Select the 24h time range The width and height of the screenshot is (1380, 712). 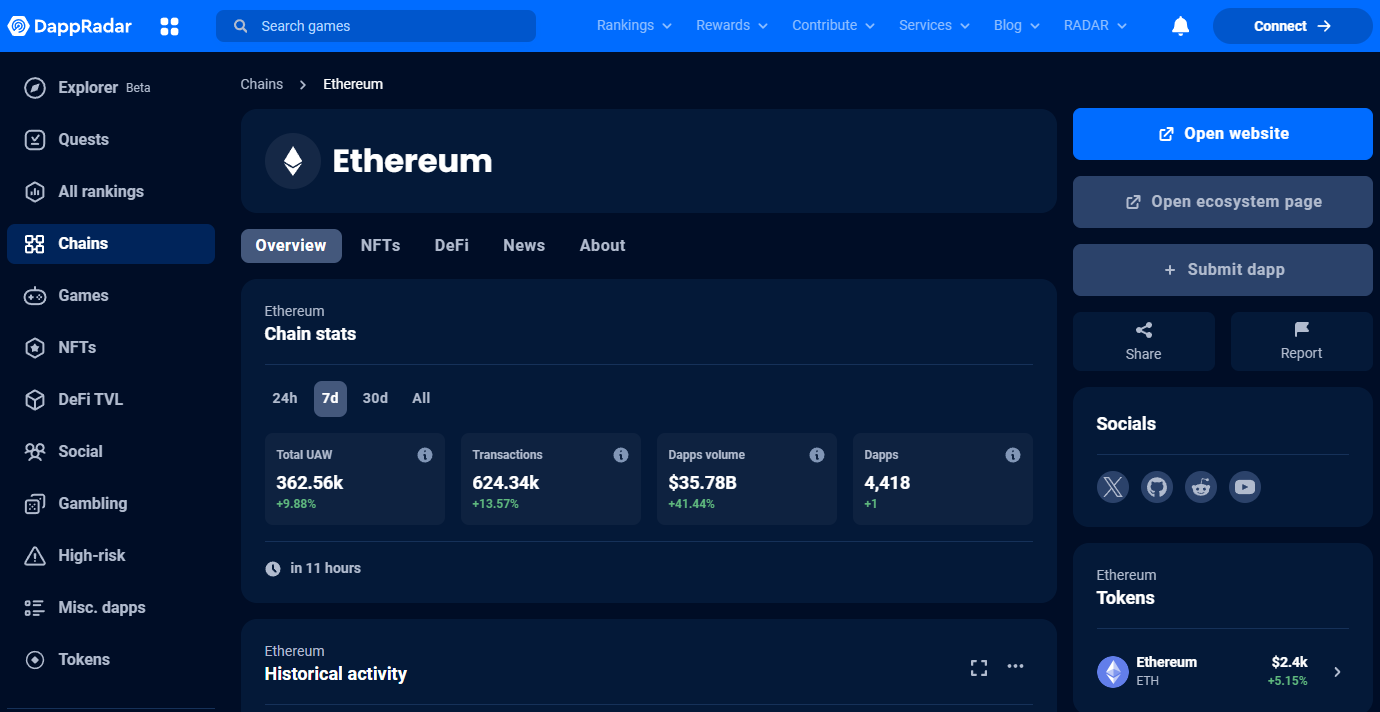coord(285,398)
